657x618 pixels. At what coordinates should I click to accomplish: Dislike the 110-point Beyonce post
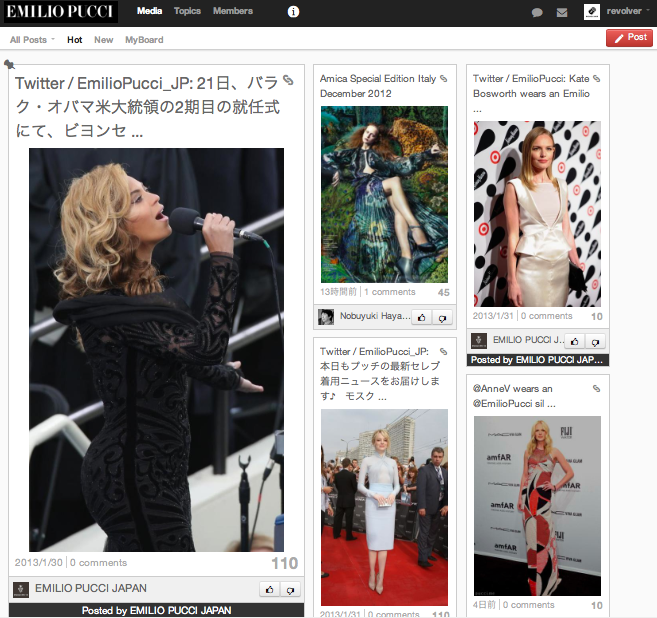290,590
